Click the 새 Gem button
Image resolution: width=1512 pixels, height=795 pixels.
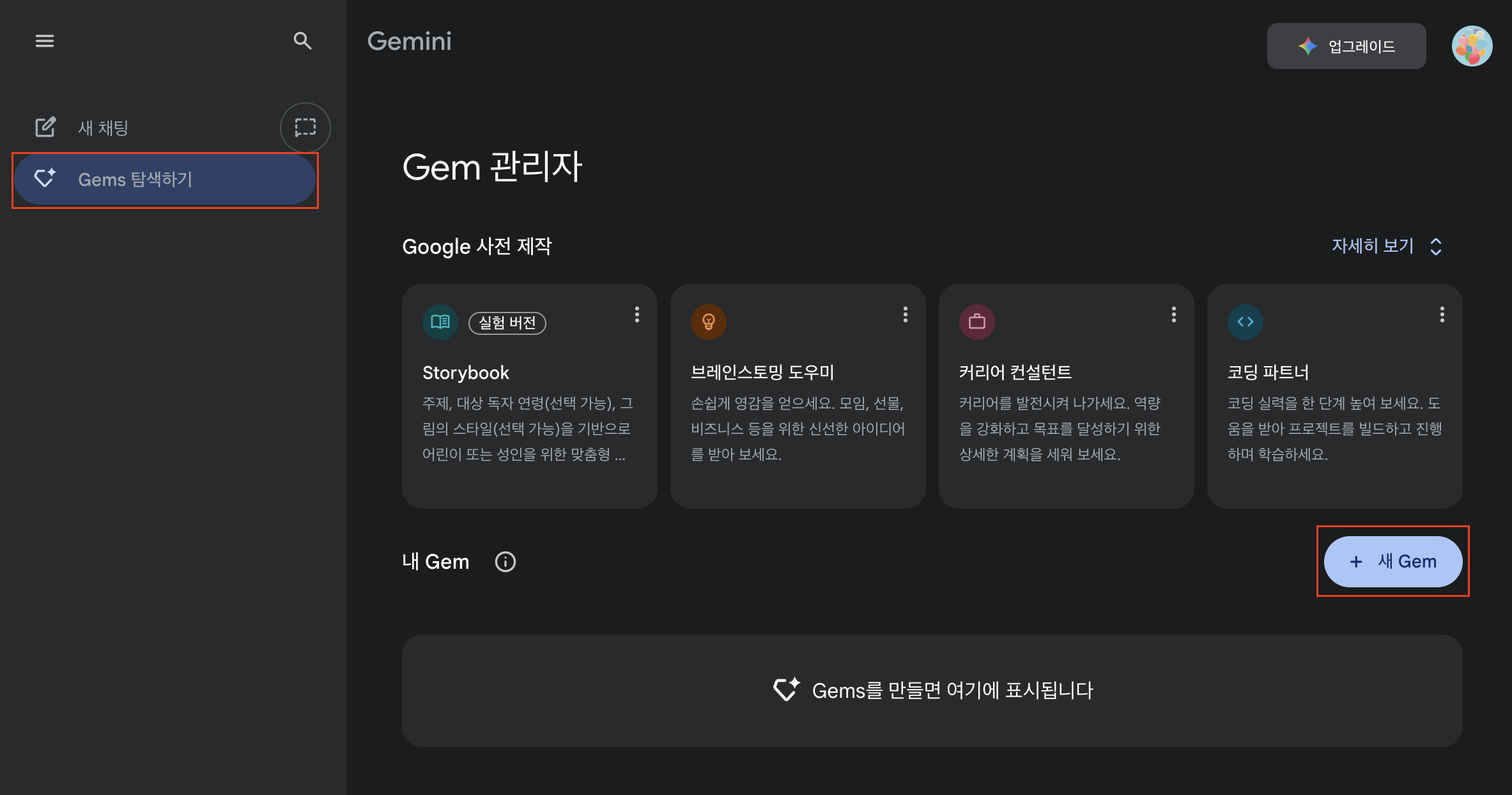pyautogui.click(x=1393, y=562)
